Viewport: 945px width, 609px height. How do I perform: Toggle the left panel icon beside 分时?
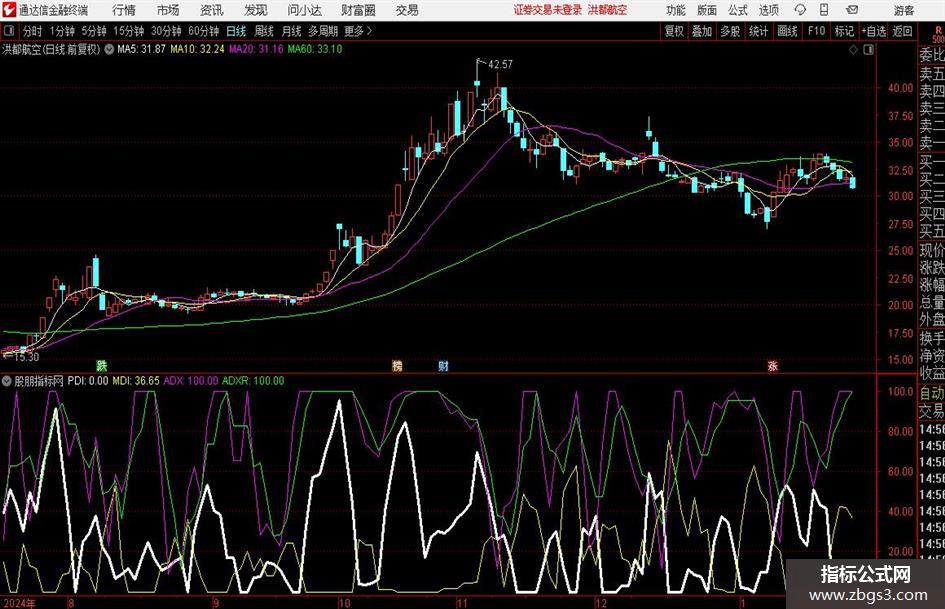click(x=9, y=31)
